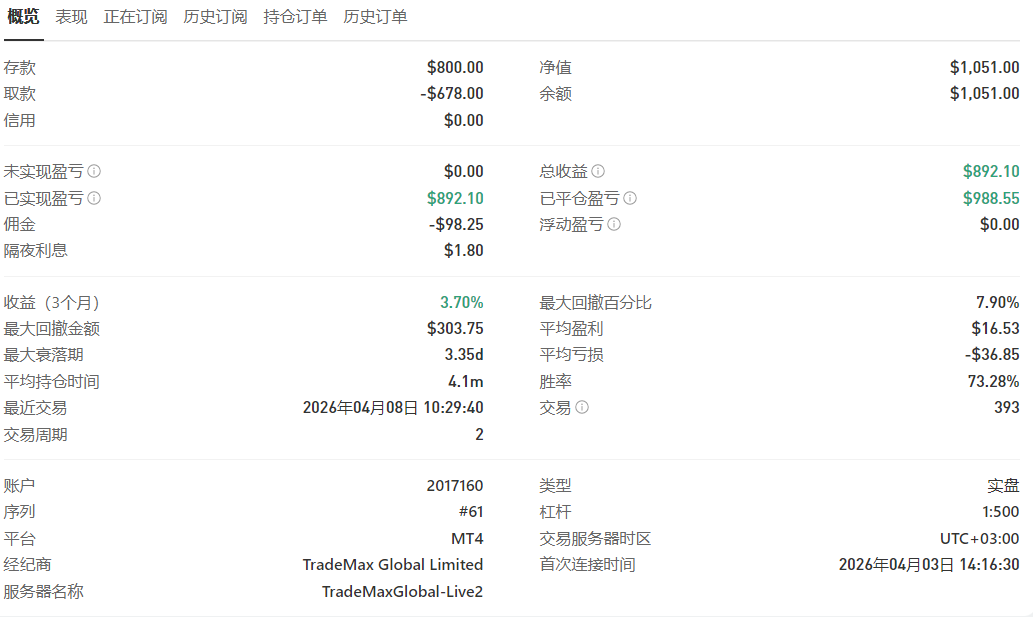
Task: Click the info icon beside 已实现盈亏
Action: pyautogui.click(x=94, y=198)
